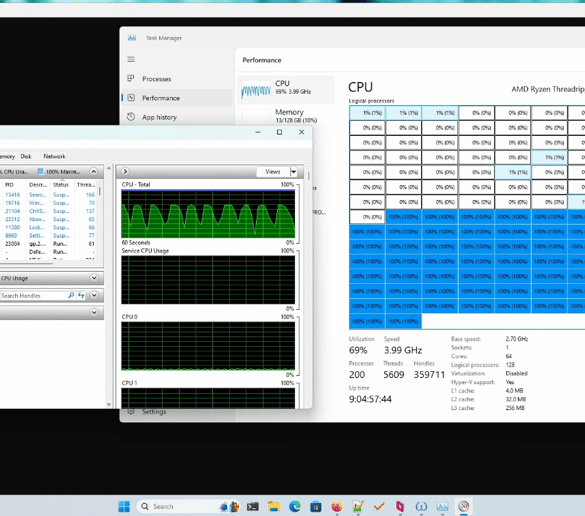Click the 3.99 GHz speed value
This screenshot has width=585, height=516.
(x=403, y=350)
